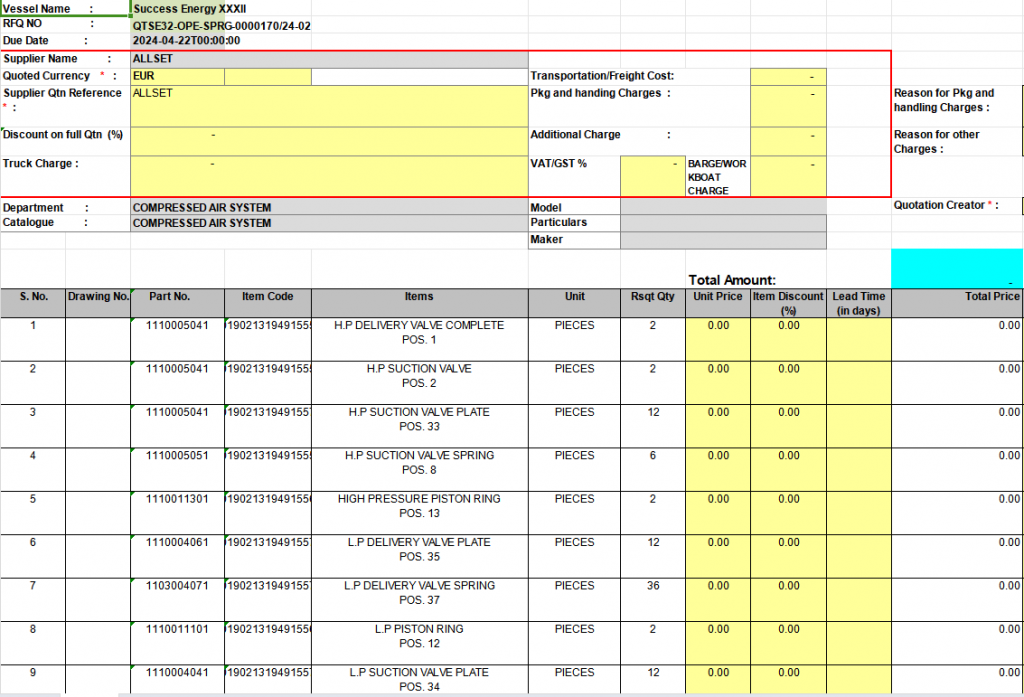Select the Supplier Name cell showing ALLSET
The height and width of the screenshot is (697, 1024).
tap(329, 59)
